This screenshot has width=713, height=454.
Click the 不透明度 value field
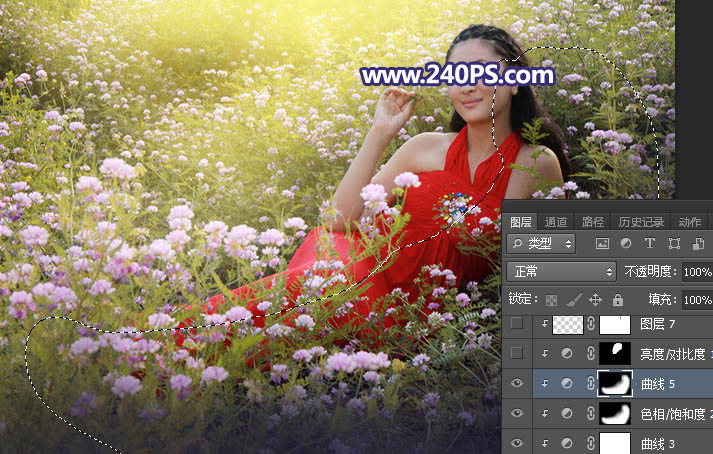[697, 272]
